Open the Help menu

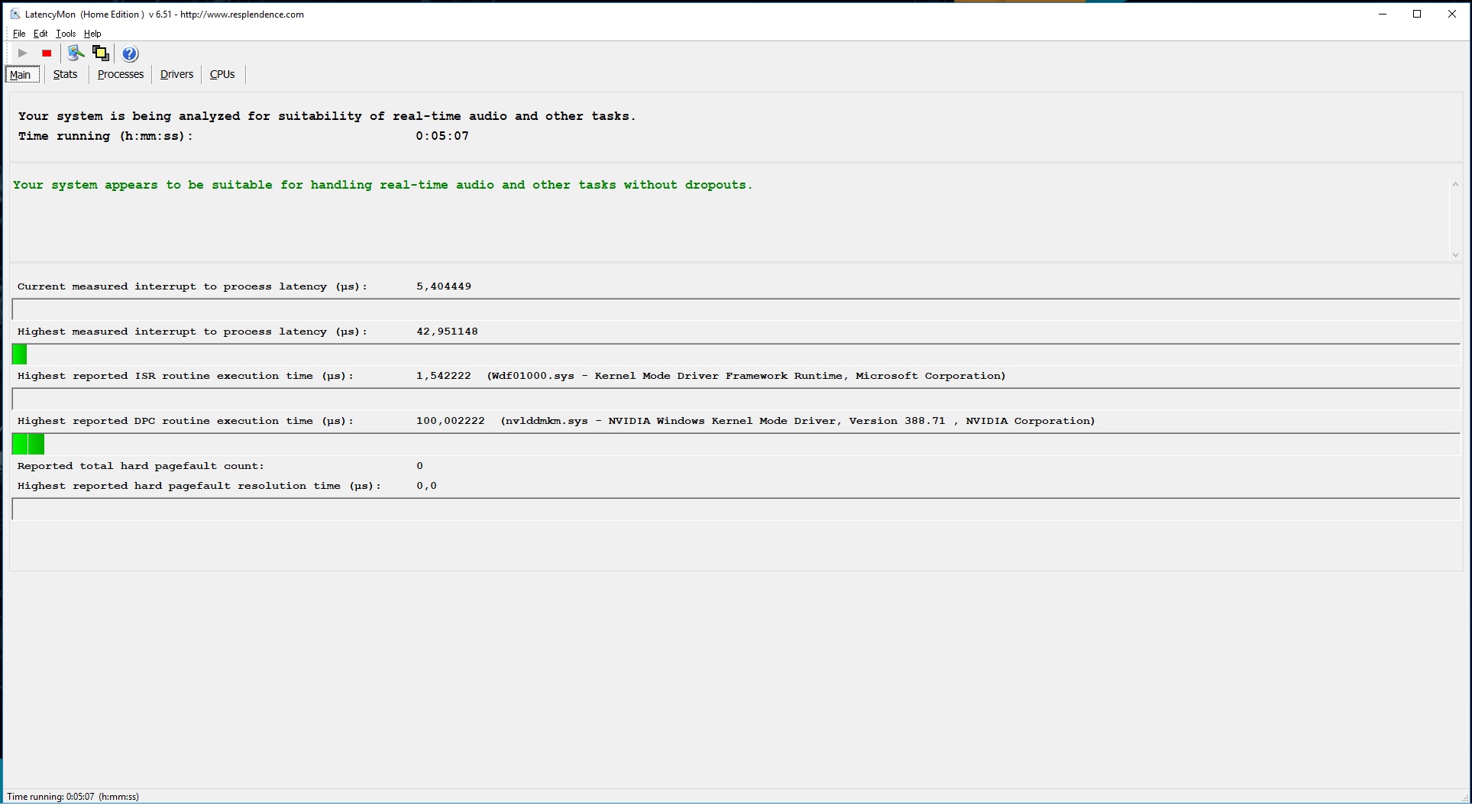[92, 34]
